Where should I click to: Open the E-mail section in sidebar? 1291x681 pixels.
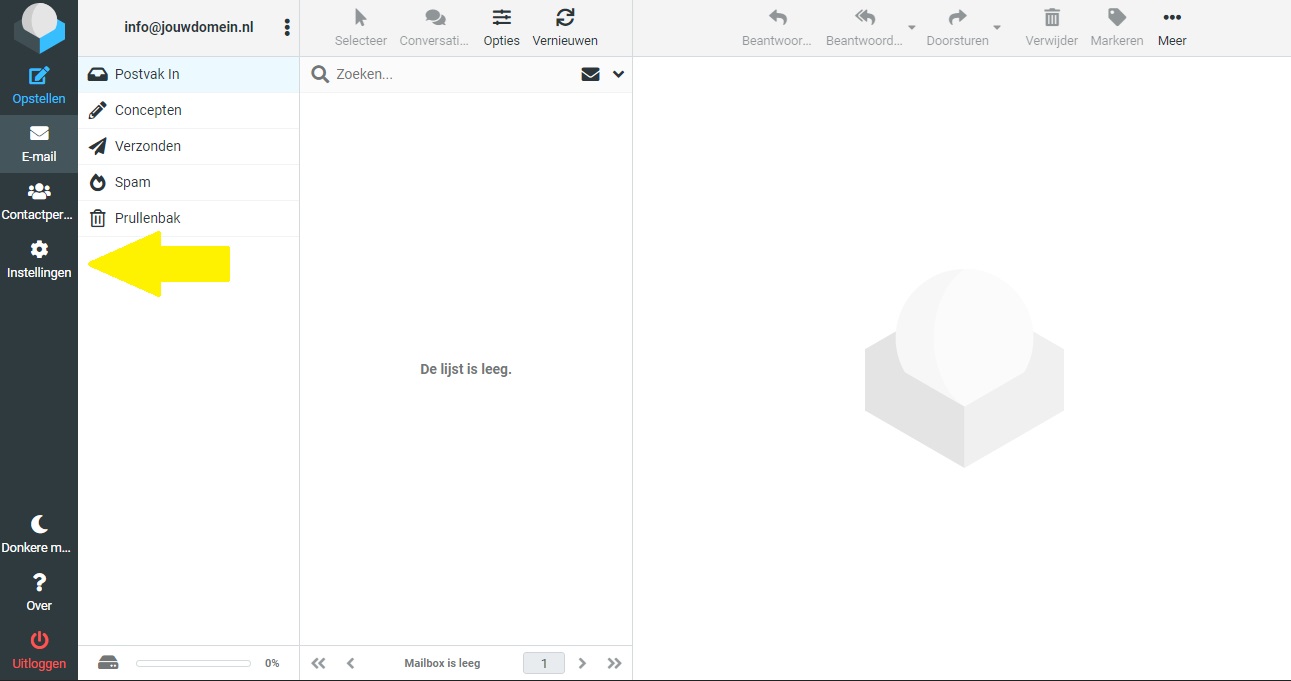tap(39, 144)
